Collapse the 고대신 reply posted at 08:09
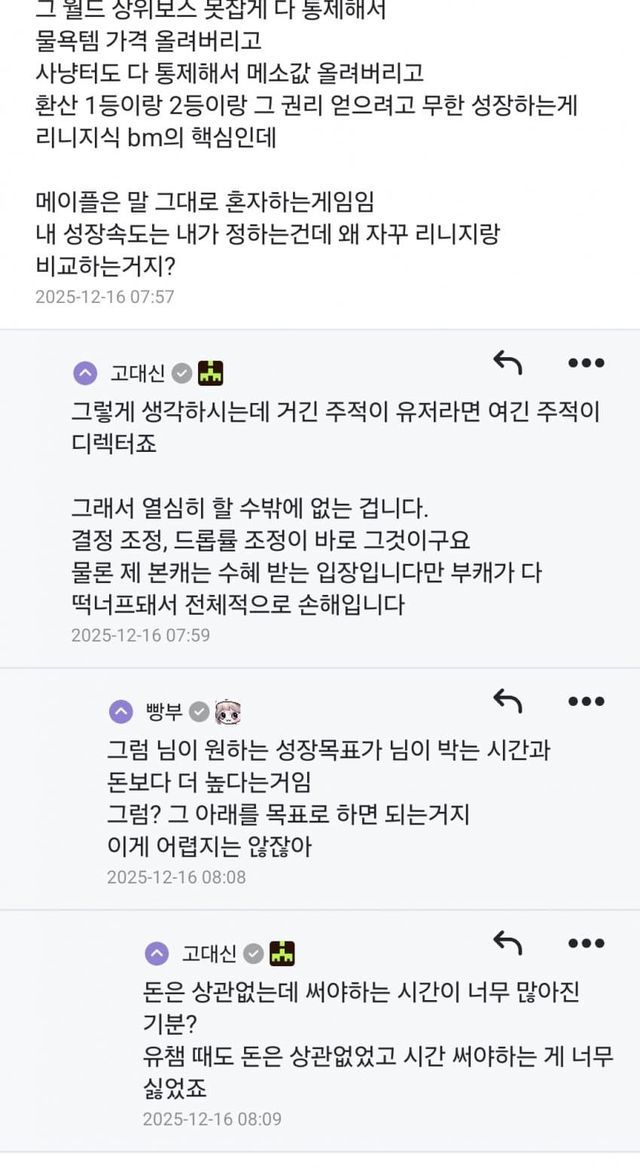Screen dimensions: 640x1172 [x=157, y=953]
